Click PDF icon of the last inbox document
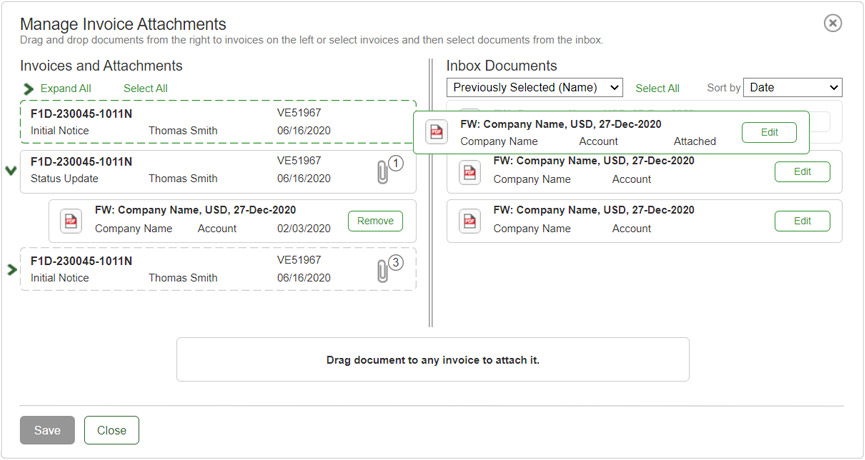 (x=469, y=221)
